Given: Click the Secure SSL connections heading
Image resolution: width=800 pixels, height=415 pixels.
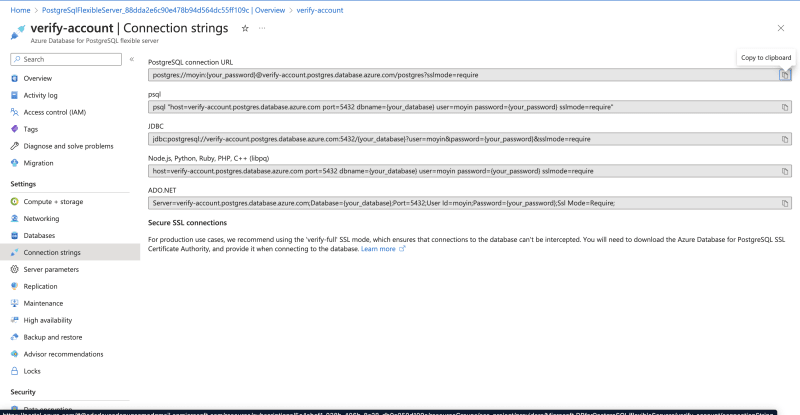Looking at the screenshot, I should pos(187,223).
